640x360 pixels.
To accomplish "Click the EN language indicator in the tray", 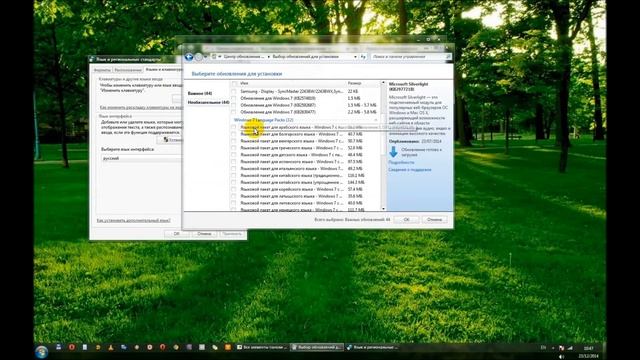I will 543,348.
